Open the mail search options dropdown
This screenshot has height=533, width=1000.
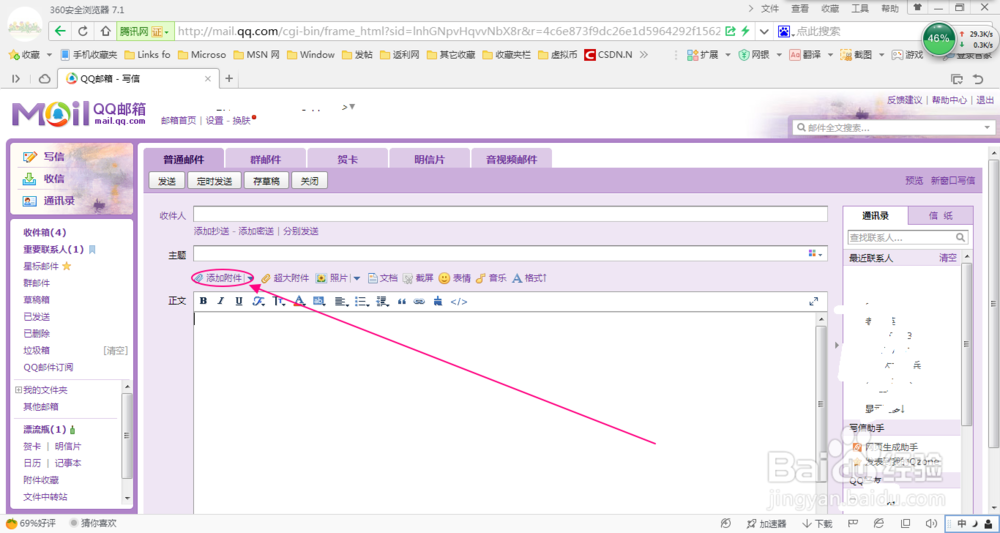[x=986, y=128]
